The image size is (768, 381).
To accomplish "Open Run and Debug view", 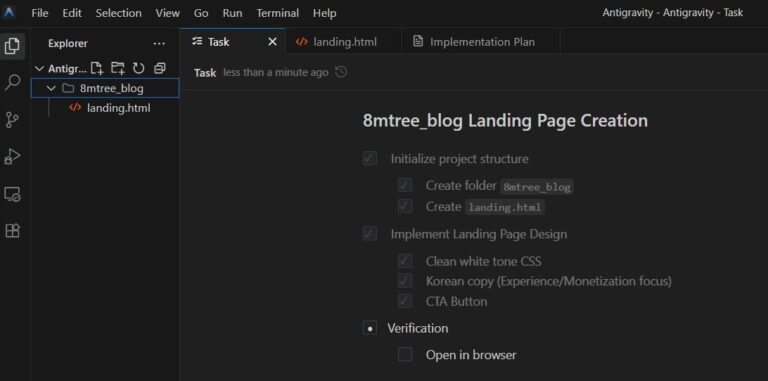I will pyautogui.click(x=12, y=157).
